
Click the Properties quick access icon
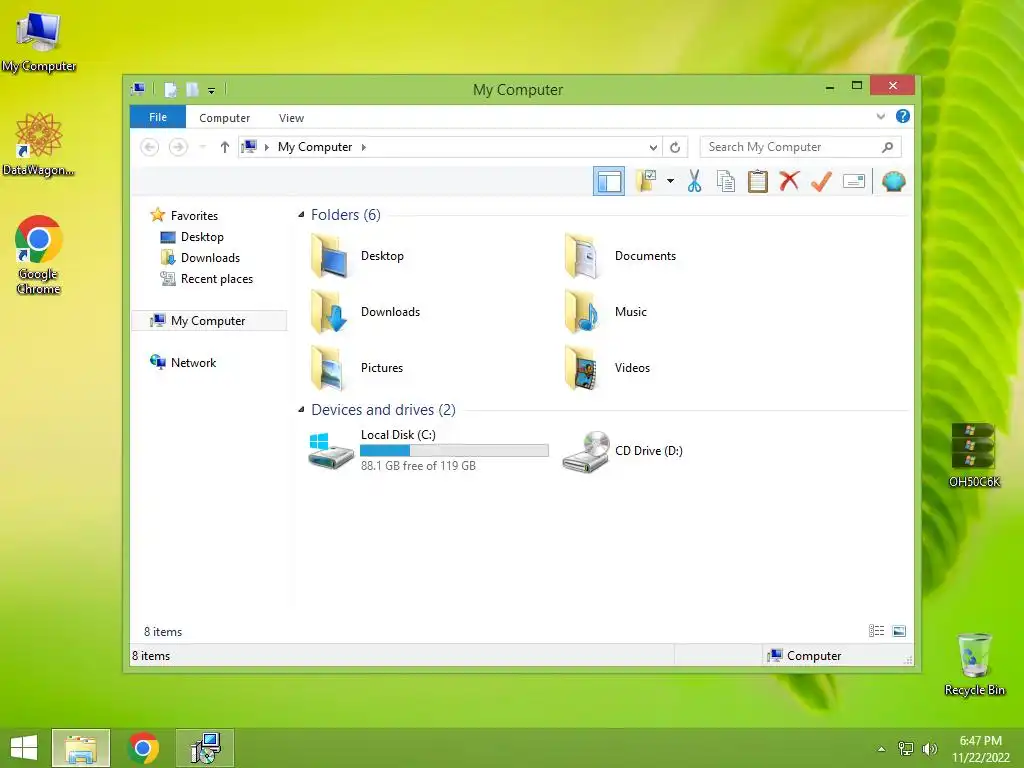pyautogui.click(x=170, y=89)
